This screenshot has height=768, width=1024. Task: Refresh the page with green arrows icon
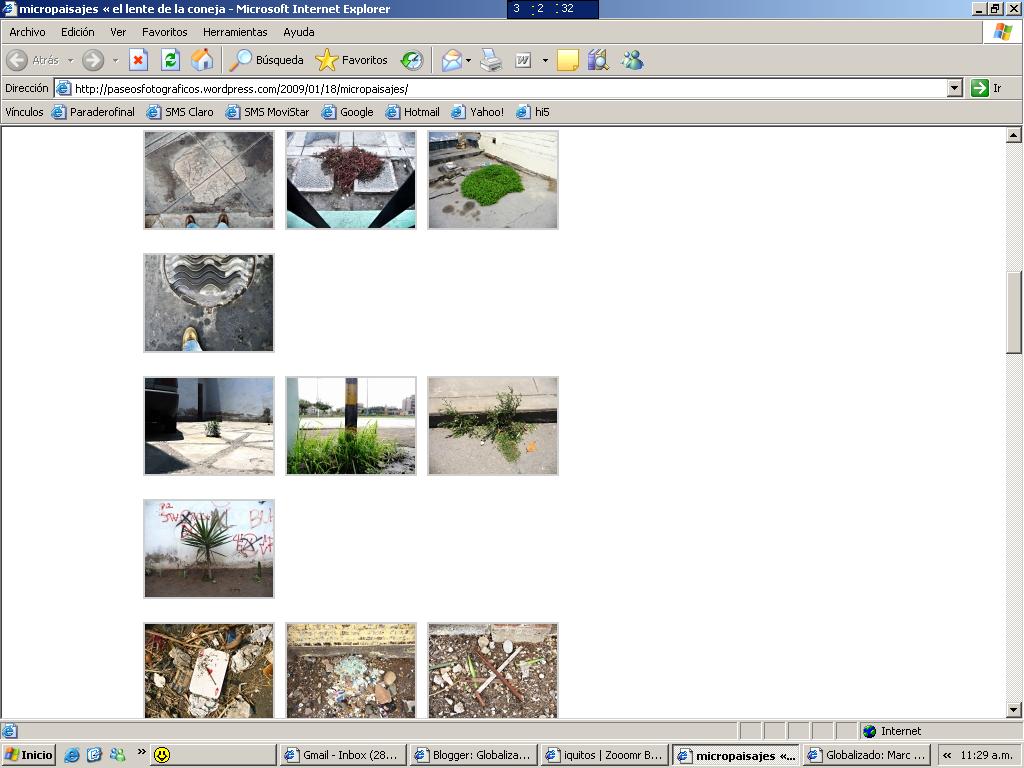[170, 60]
